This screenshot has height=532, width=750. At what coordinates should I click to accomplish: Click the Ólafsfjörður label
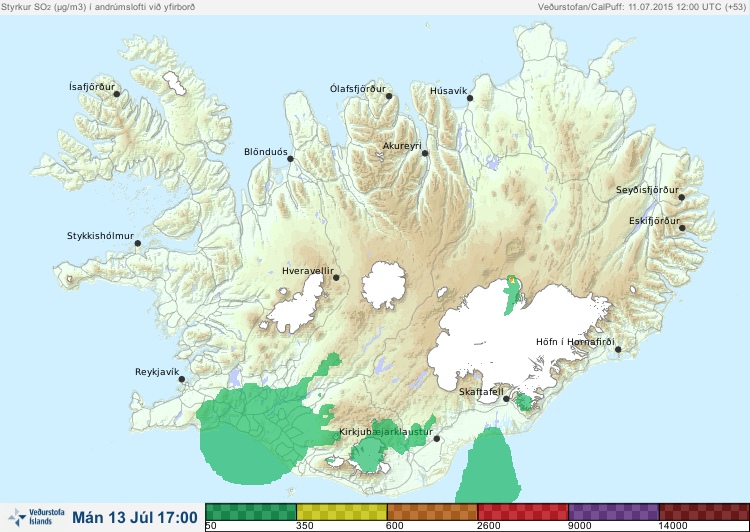[x=358, y=89]
